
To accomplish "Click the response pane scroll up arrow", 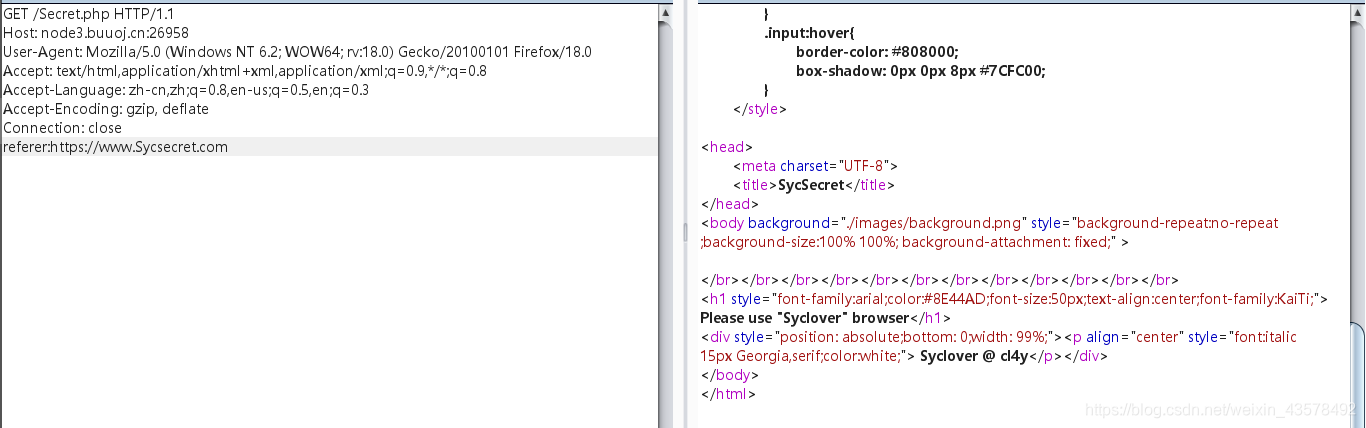I will [x=1356, y=12].
